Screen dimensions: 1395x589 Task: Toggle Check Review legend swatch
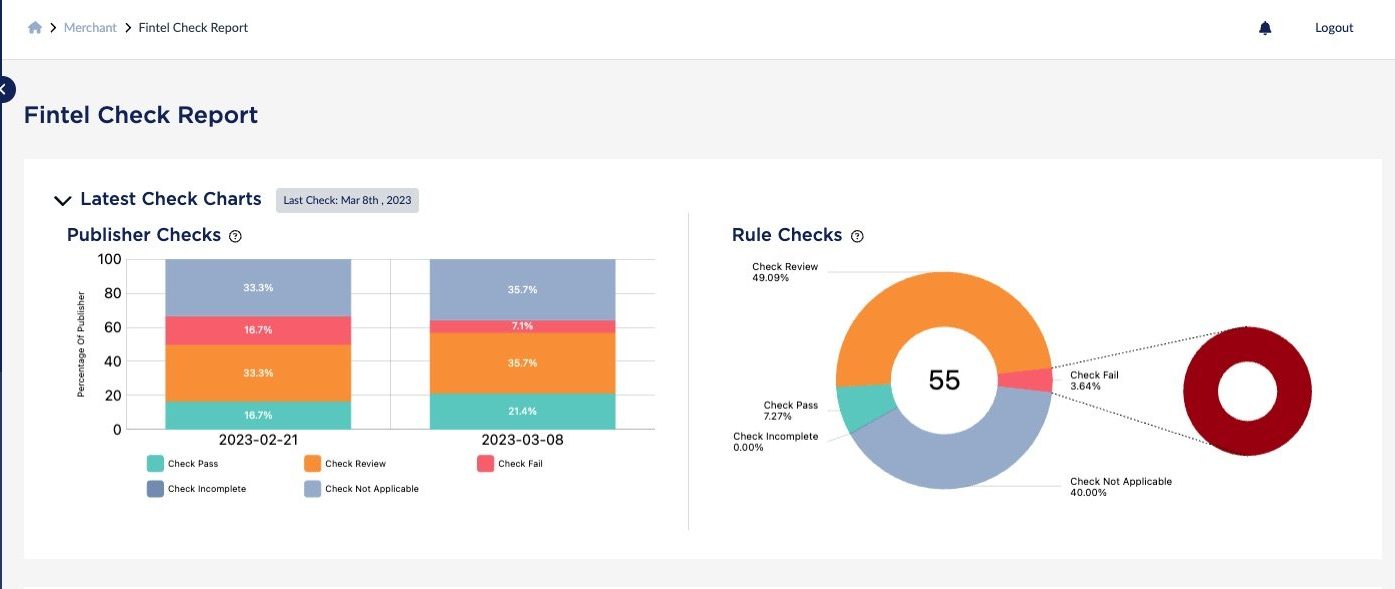pos(312,464)
